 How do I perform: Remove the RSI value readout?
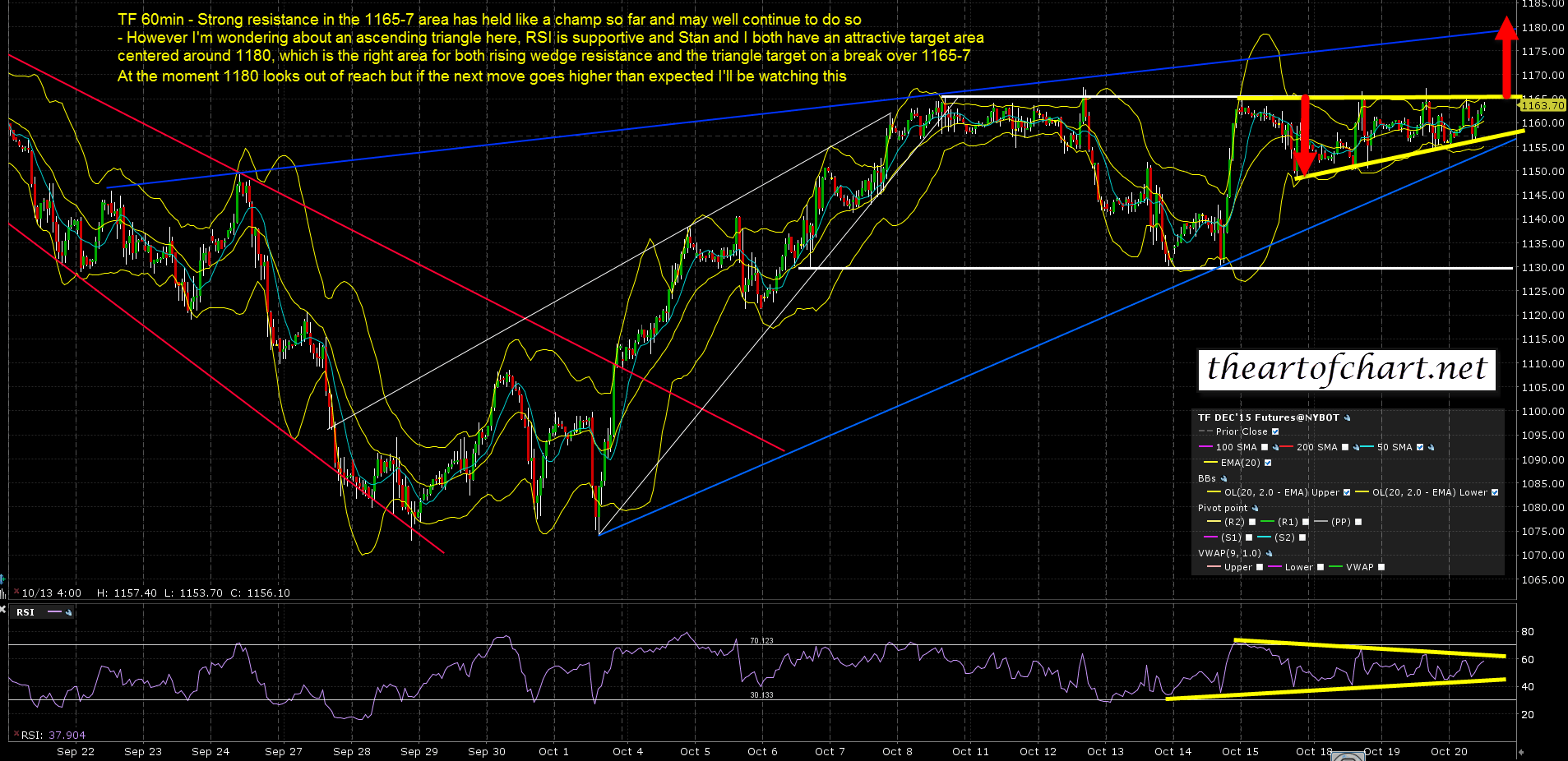[15, 735]
